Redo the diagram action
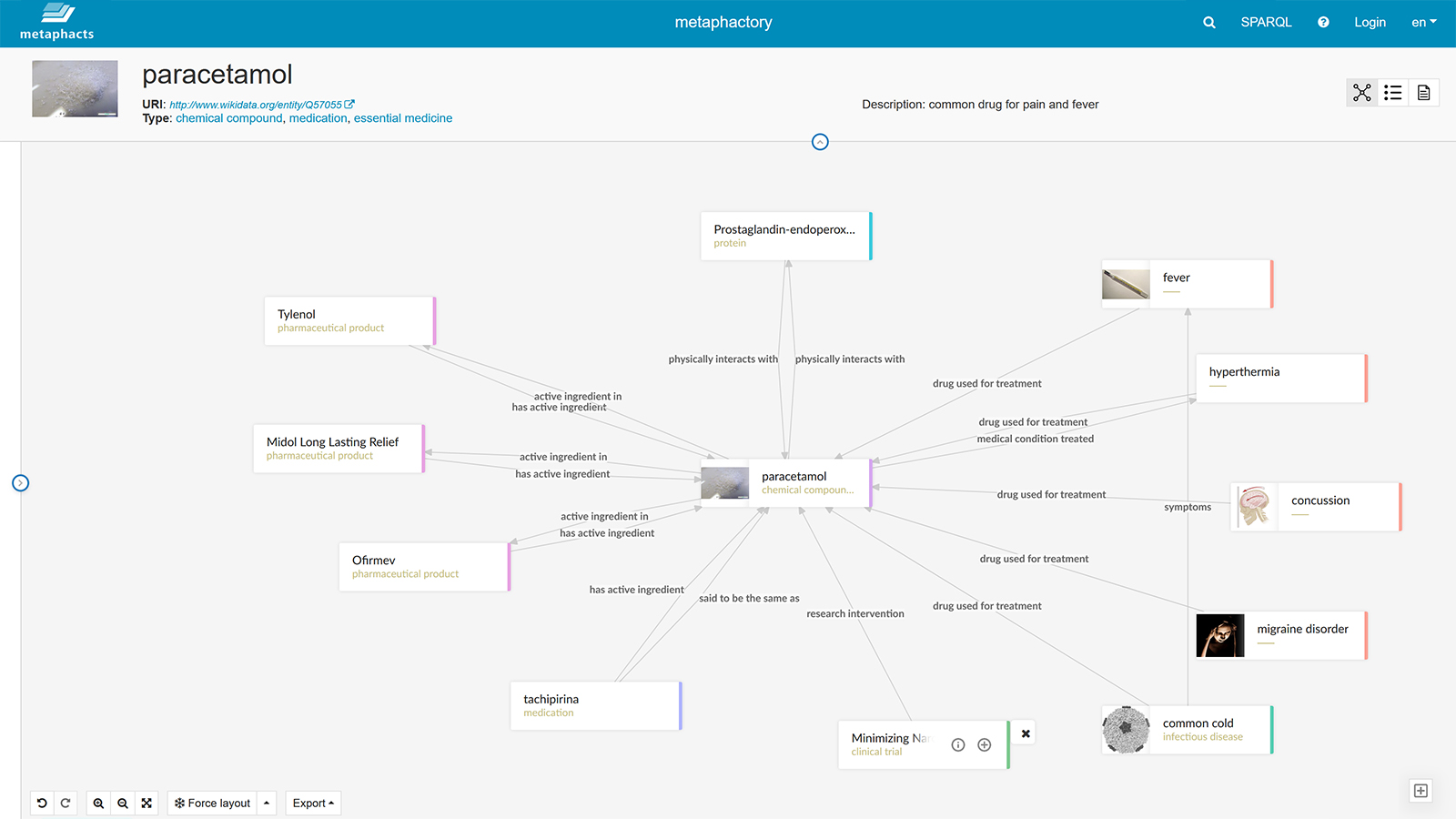This screenshot has width=1456, height=819. 66,804
